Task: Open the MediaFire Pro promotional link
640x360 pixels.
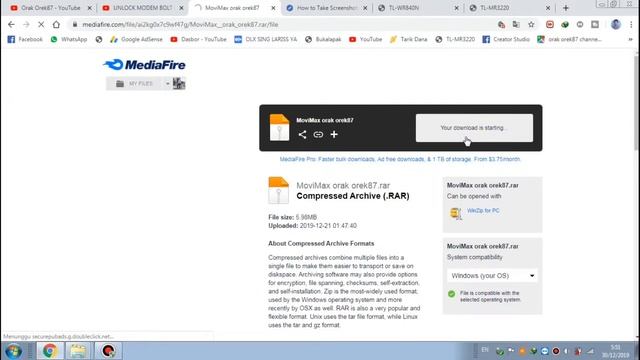Action: point(400,159)
